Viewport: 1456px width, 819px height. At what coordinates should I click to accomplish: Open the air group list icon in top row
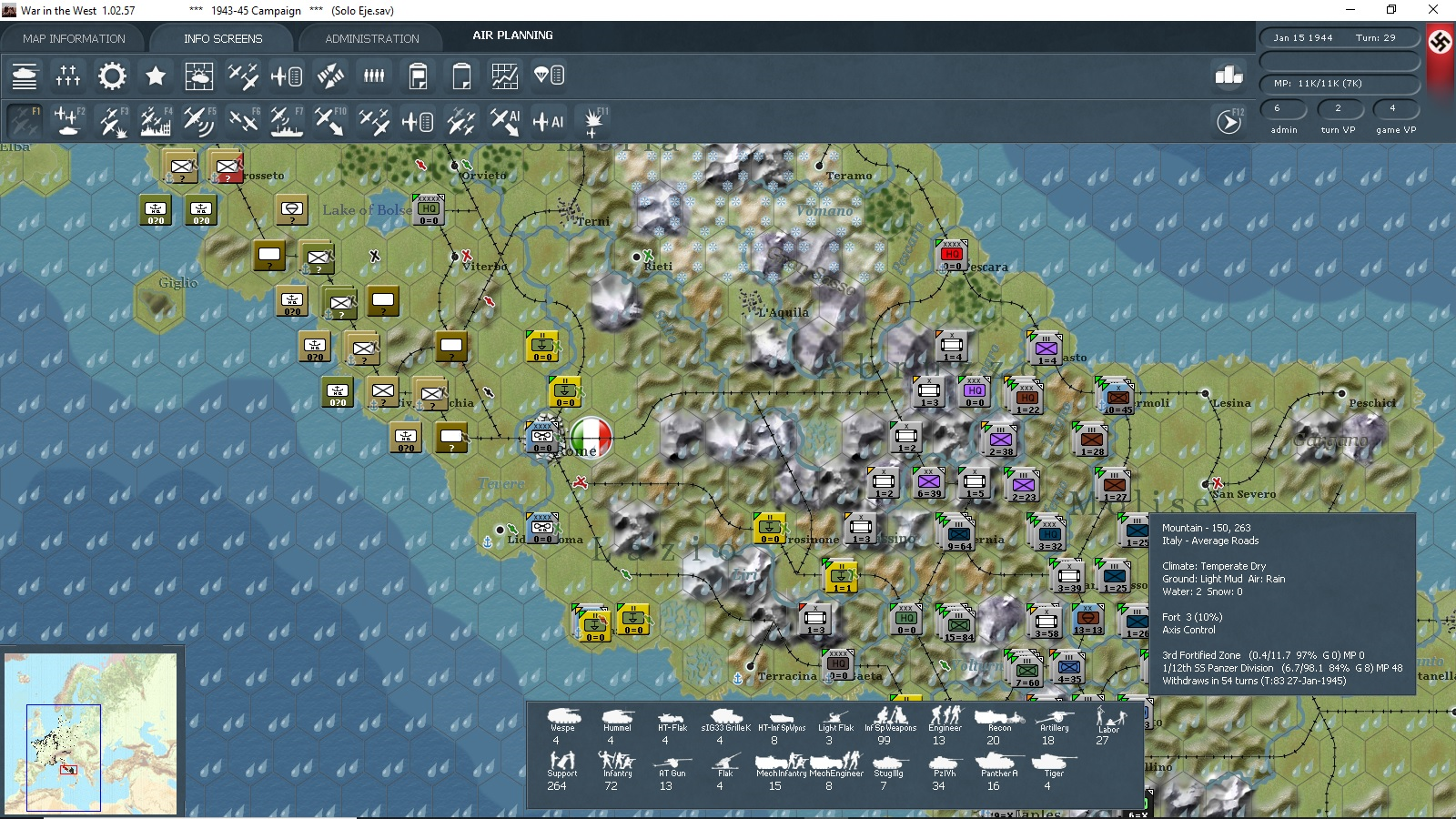pos(287,76)
